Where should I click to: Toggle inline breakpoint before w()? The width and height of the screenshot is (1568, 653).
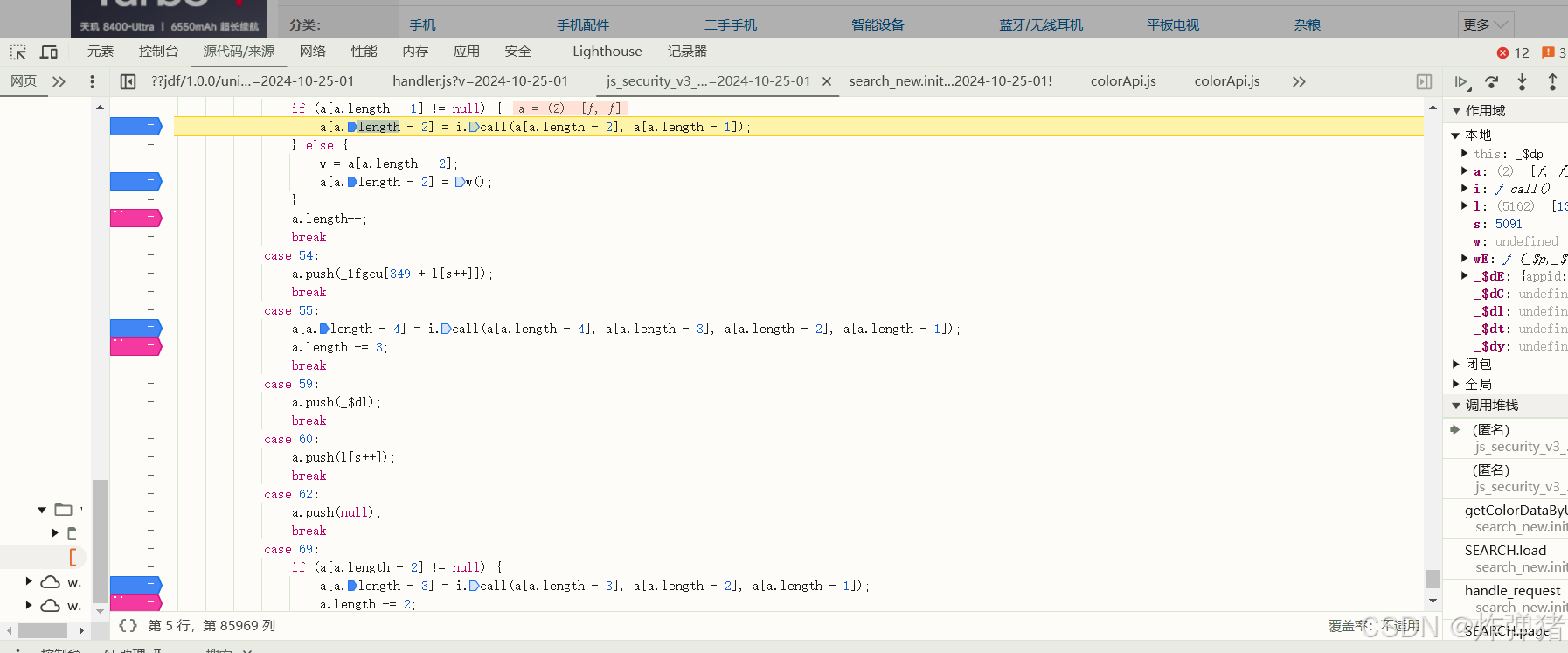click(460, 182)
